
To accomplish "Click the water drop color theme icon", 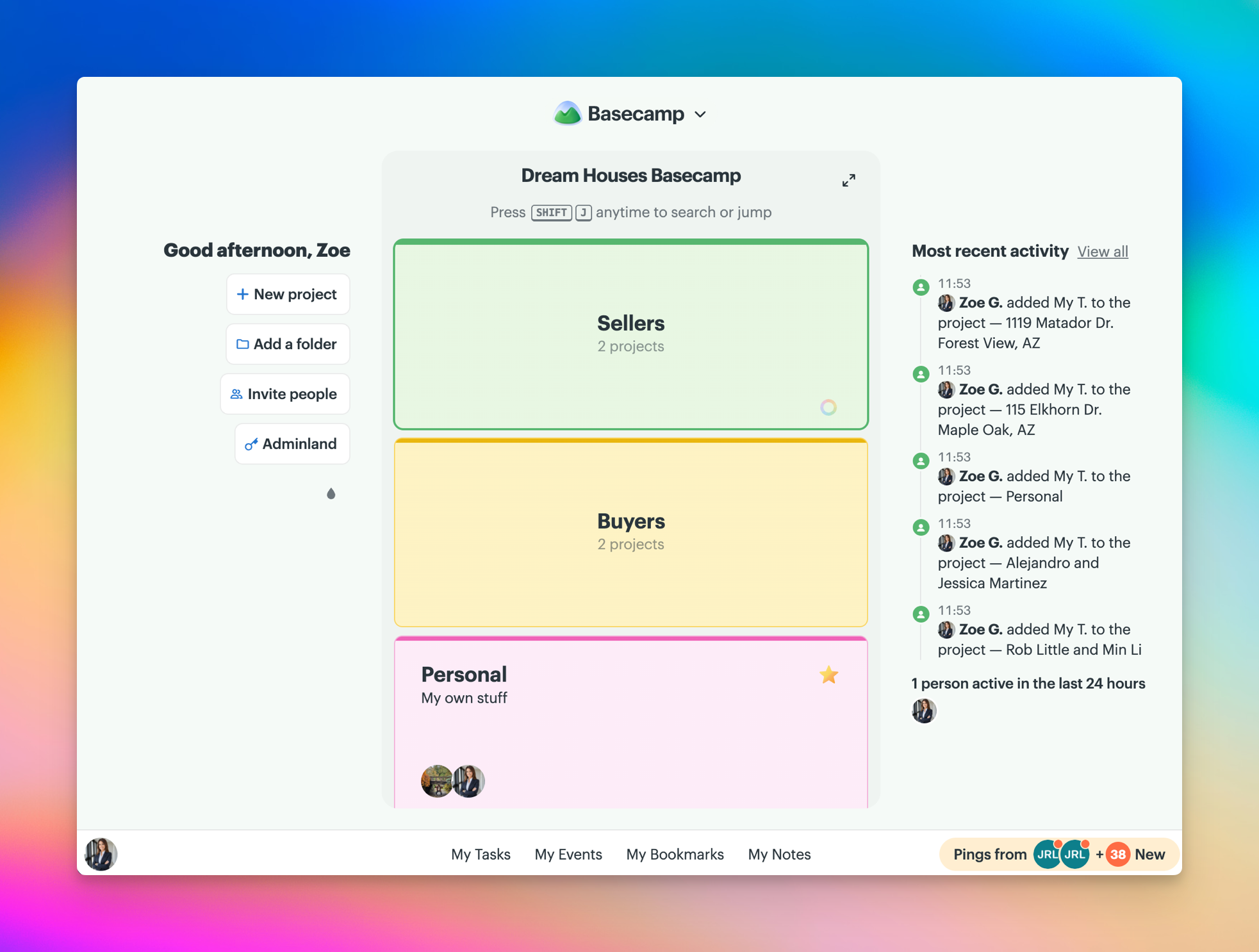I will tap(331, 493).
